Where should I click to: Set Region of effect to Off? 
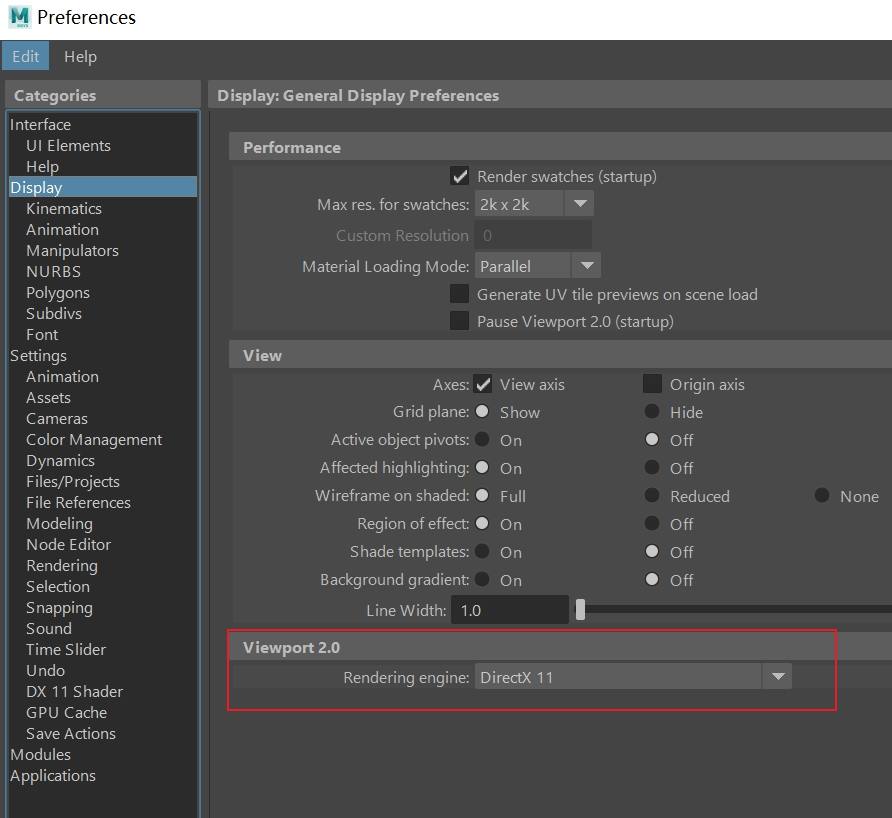[x=652, y=523]
